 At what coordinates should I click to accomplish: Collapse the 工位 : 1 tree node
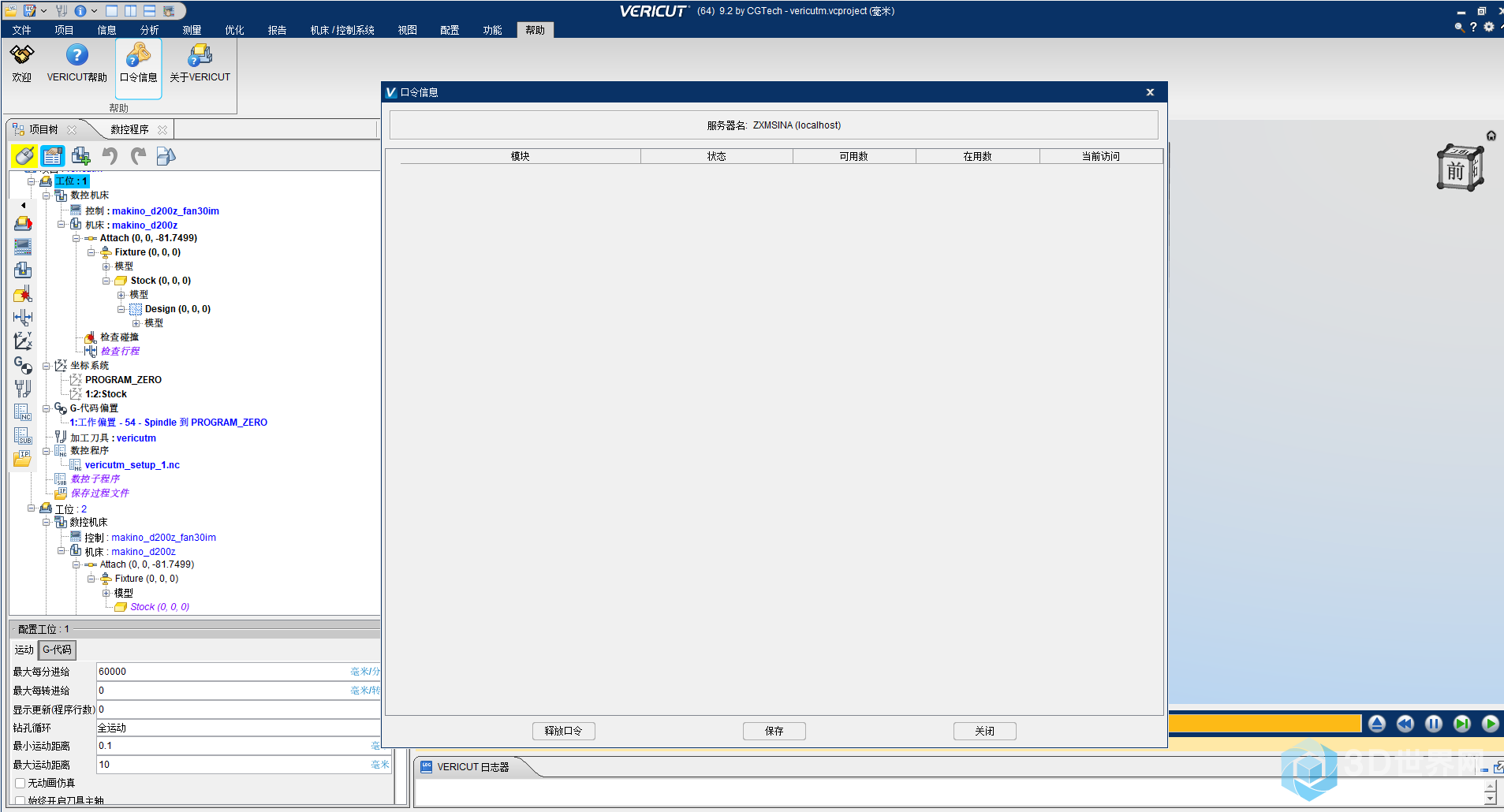[x=32, y=181]
